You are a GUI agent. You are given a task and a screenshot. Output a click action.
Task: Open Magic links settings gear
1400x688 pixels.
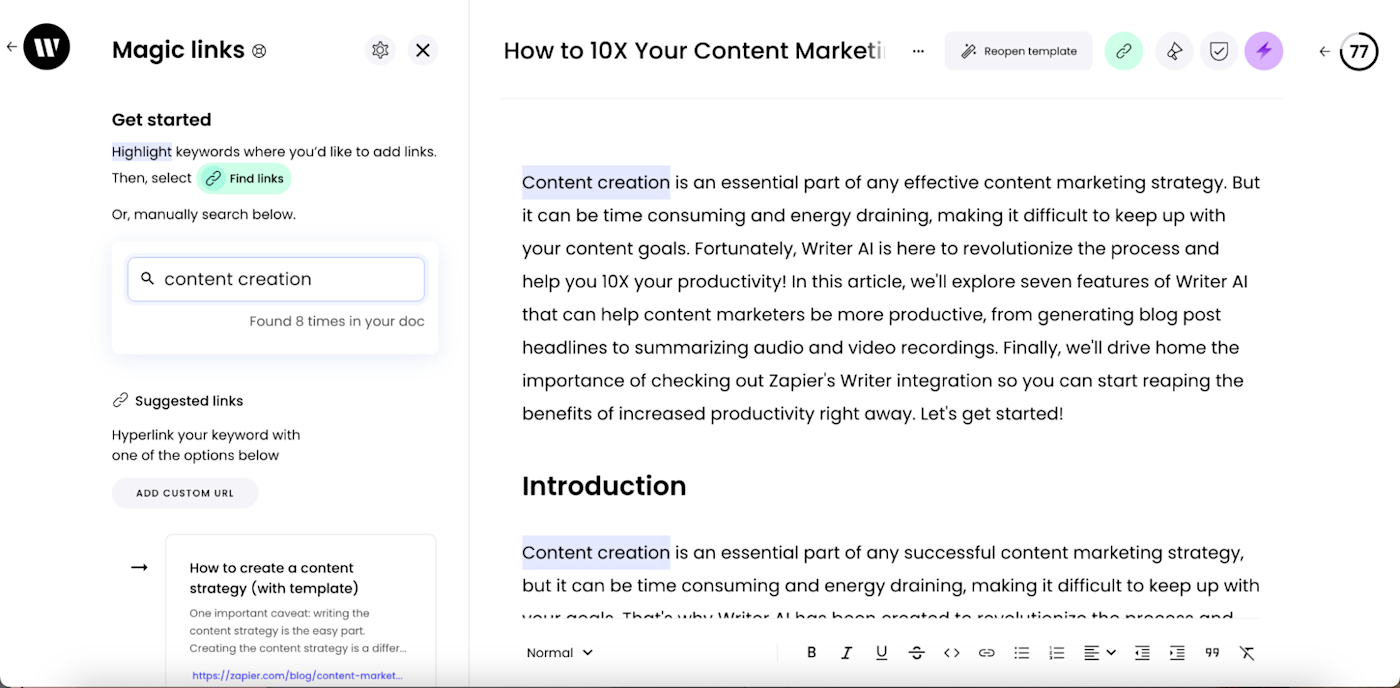380,50
